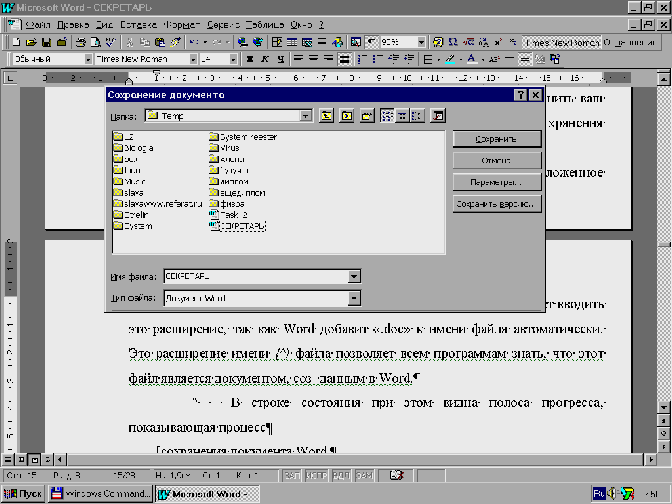This screenshot has height=504, width=672.
Task: Select the СЕКРЕТАРЬ document in file list
Action: pos(243,226)
